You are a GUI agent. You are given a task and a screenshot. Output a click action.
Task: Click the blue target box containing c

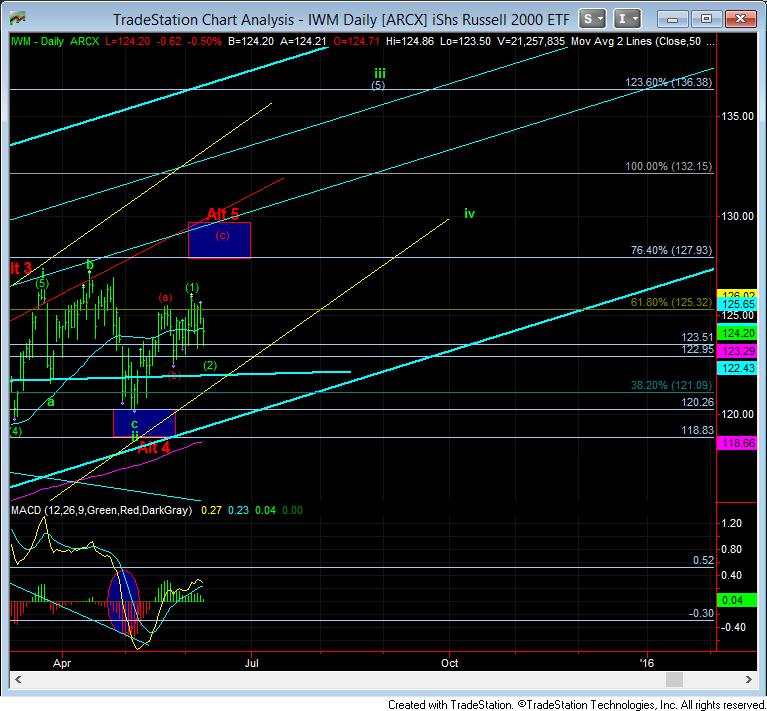pyautogui.click(x=144, y=423)
